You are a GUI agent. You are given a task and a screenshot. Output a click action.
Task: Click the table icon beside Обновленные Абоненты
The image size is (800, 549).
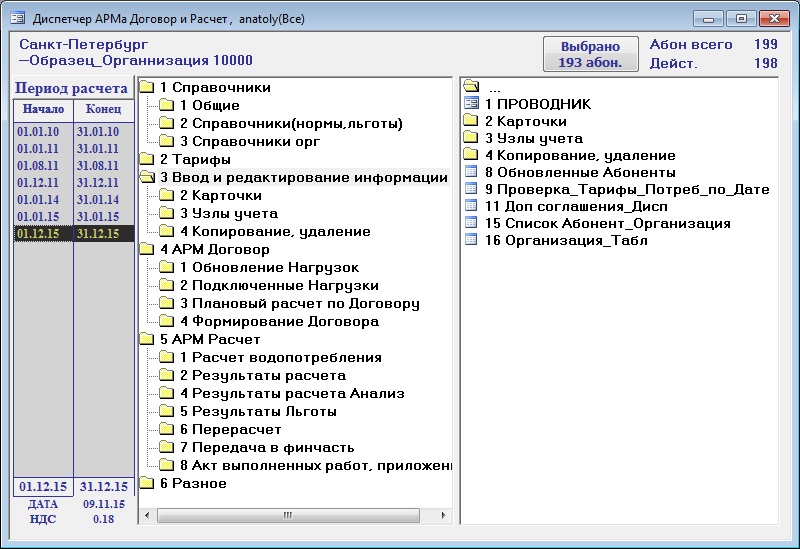tap(472, 172)
